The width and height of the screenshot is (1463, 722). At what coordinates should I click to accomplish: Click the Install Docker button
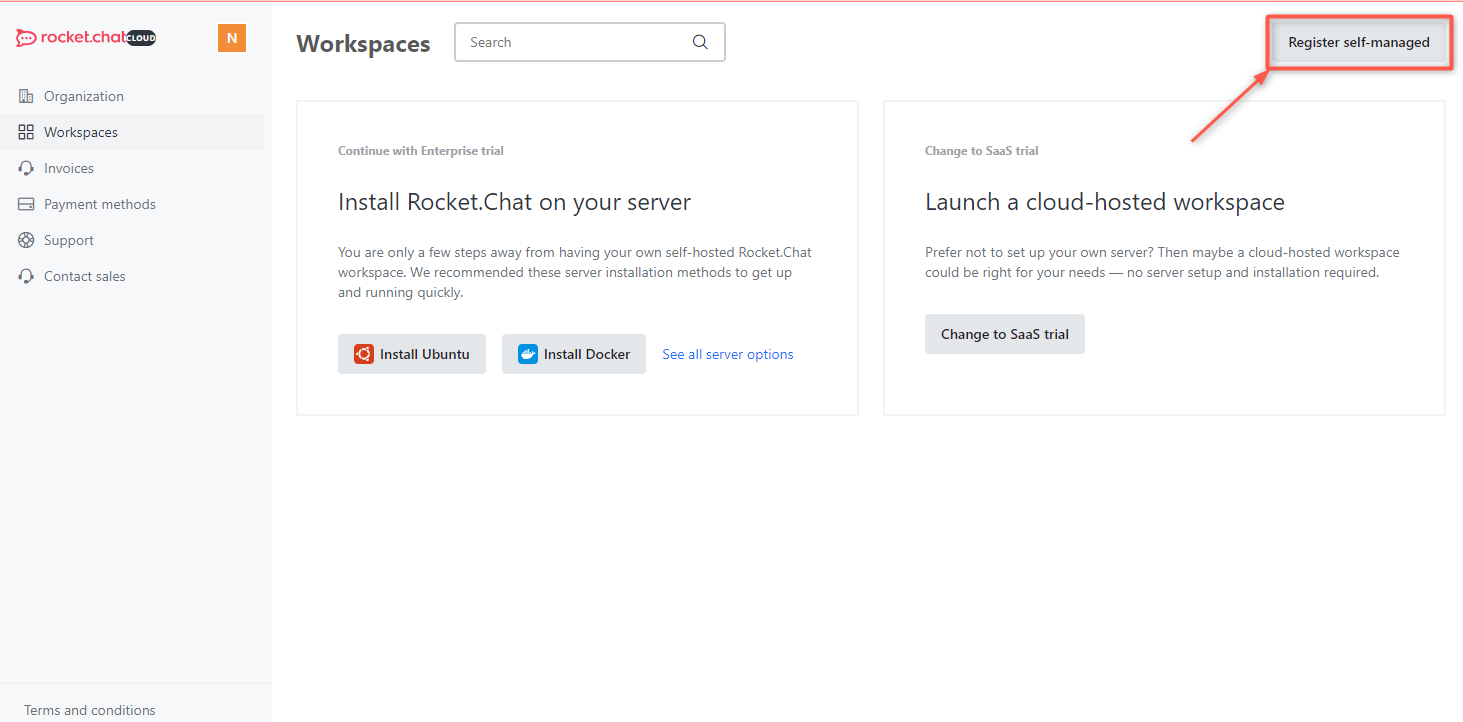(x=574, y=354)
